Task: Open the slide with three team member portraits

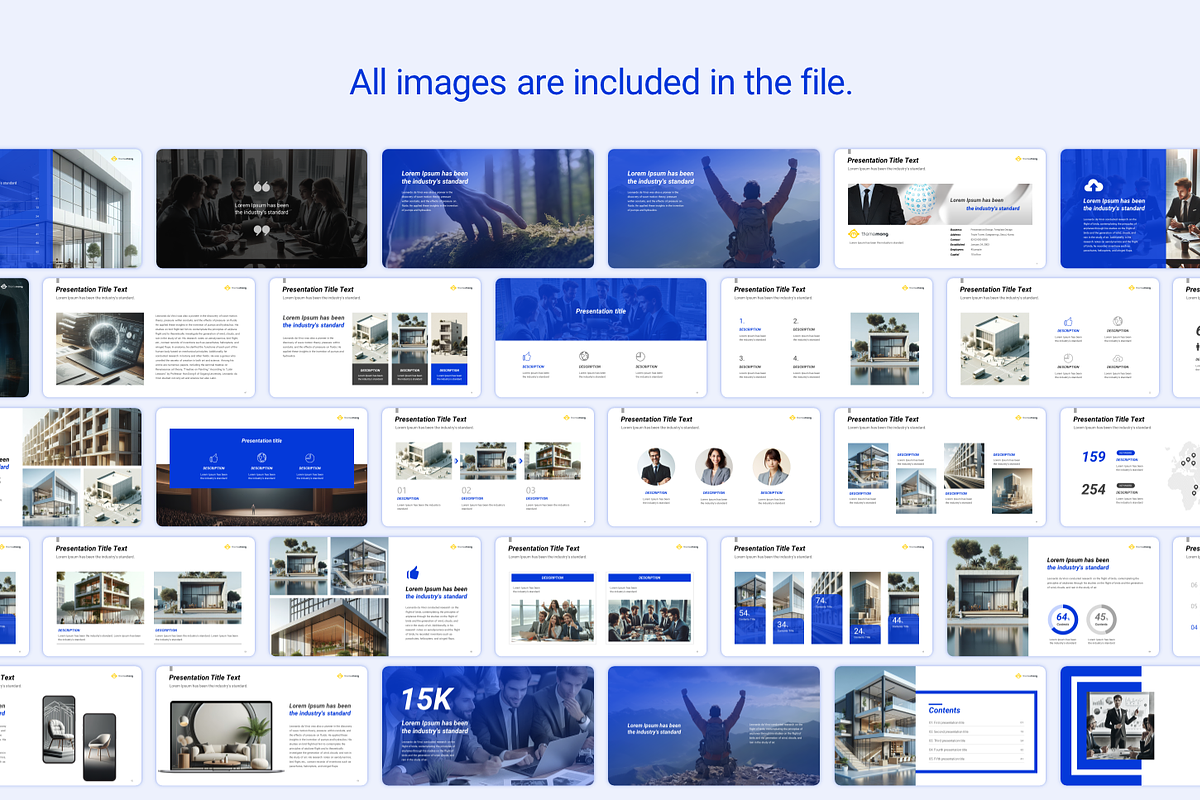Action: [714, 467]
